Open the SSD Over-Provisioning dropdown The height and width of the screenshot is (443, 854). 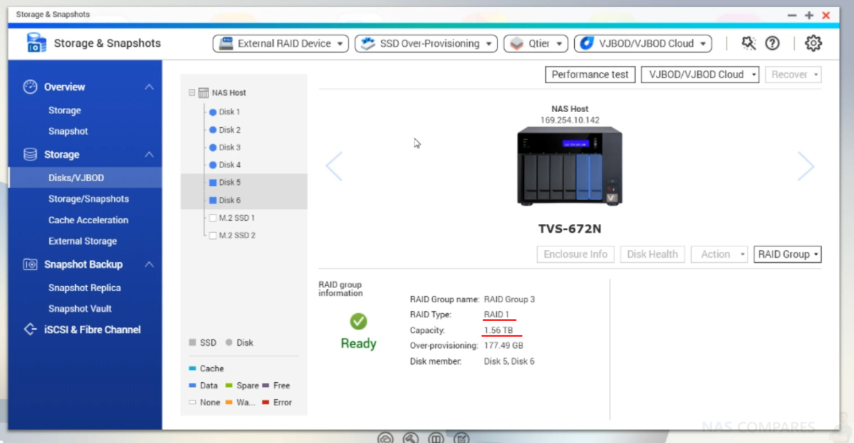[426, 44]
